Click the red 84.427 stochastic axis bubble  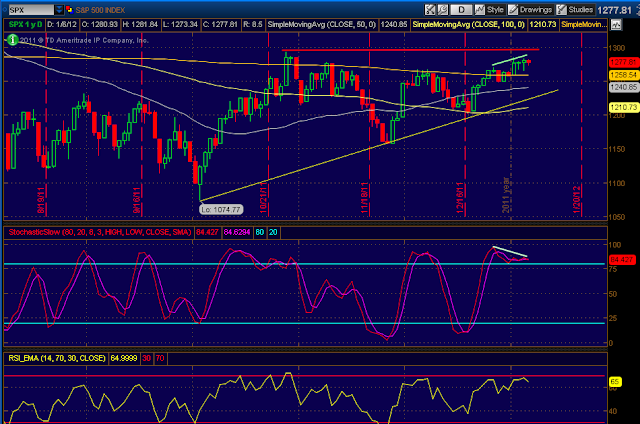pyautogui.click(x=622, y=260)
